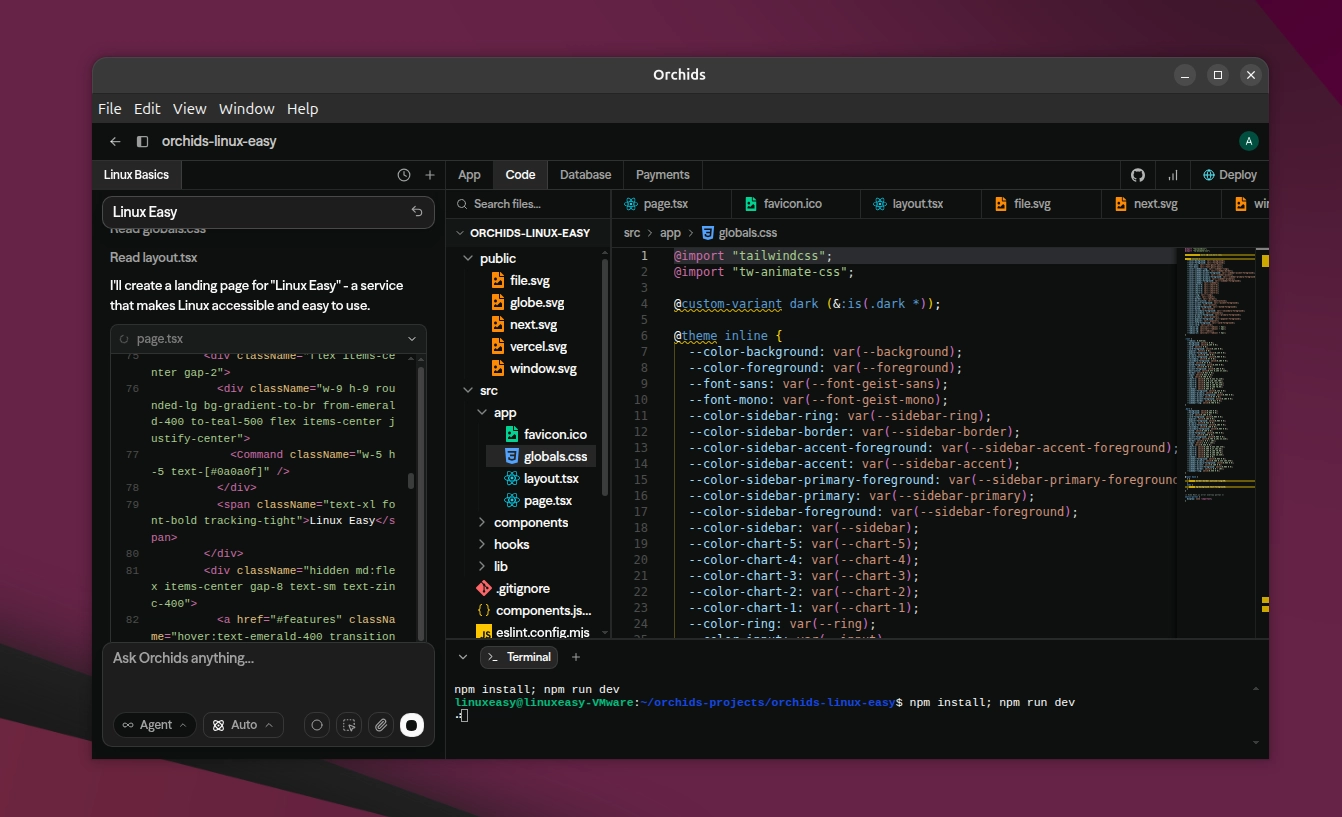
Task: Click the Deploy button
Action: tap(1229, 175)
